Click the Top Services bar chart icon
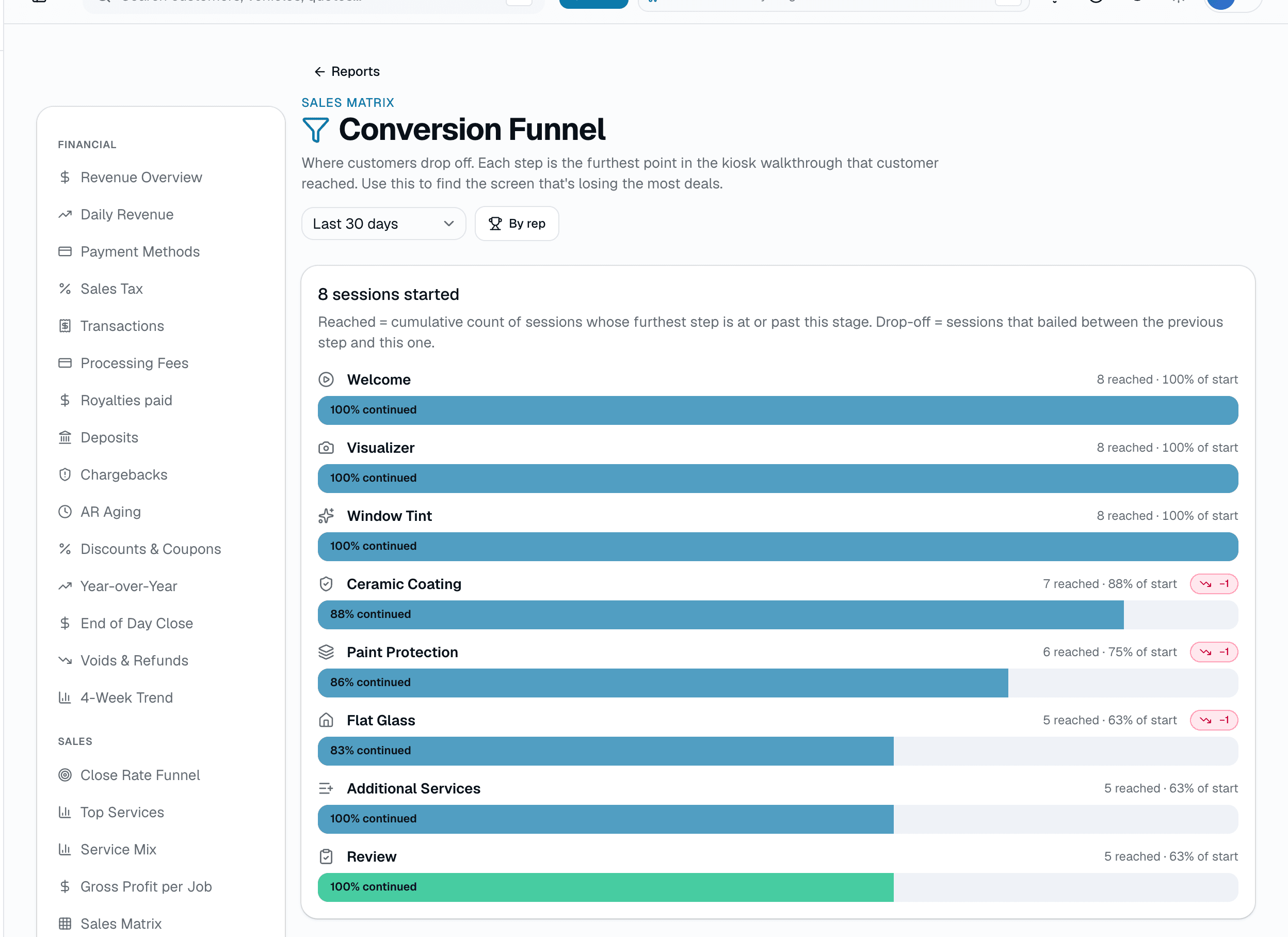The height and width of the screenshot is (937, 1288). (65, 813)
